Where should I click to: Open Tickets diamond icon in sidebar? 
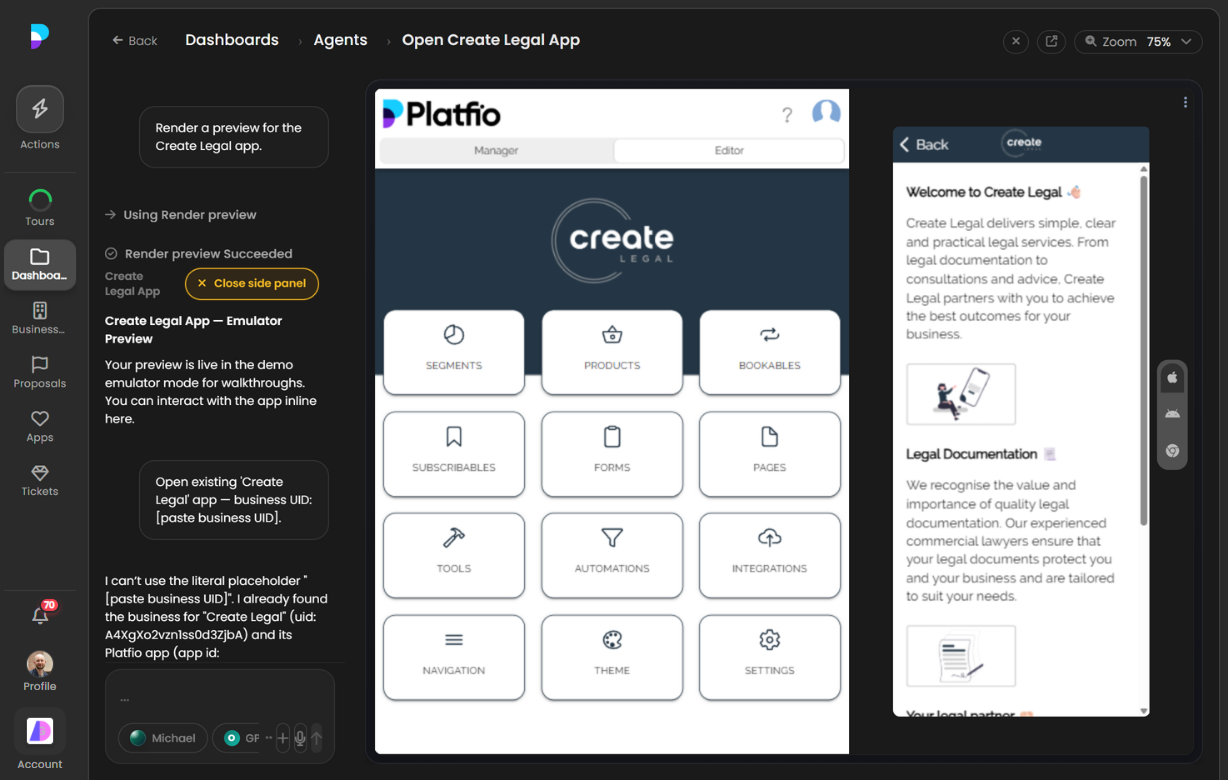[x=40, y=480]
